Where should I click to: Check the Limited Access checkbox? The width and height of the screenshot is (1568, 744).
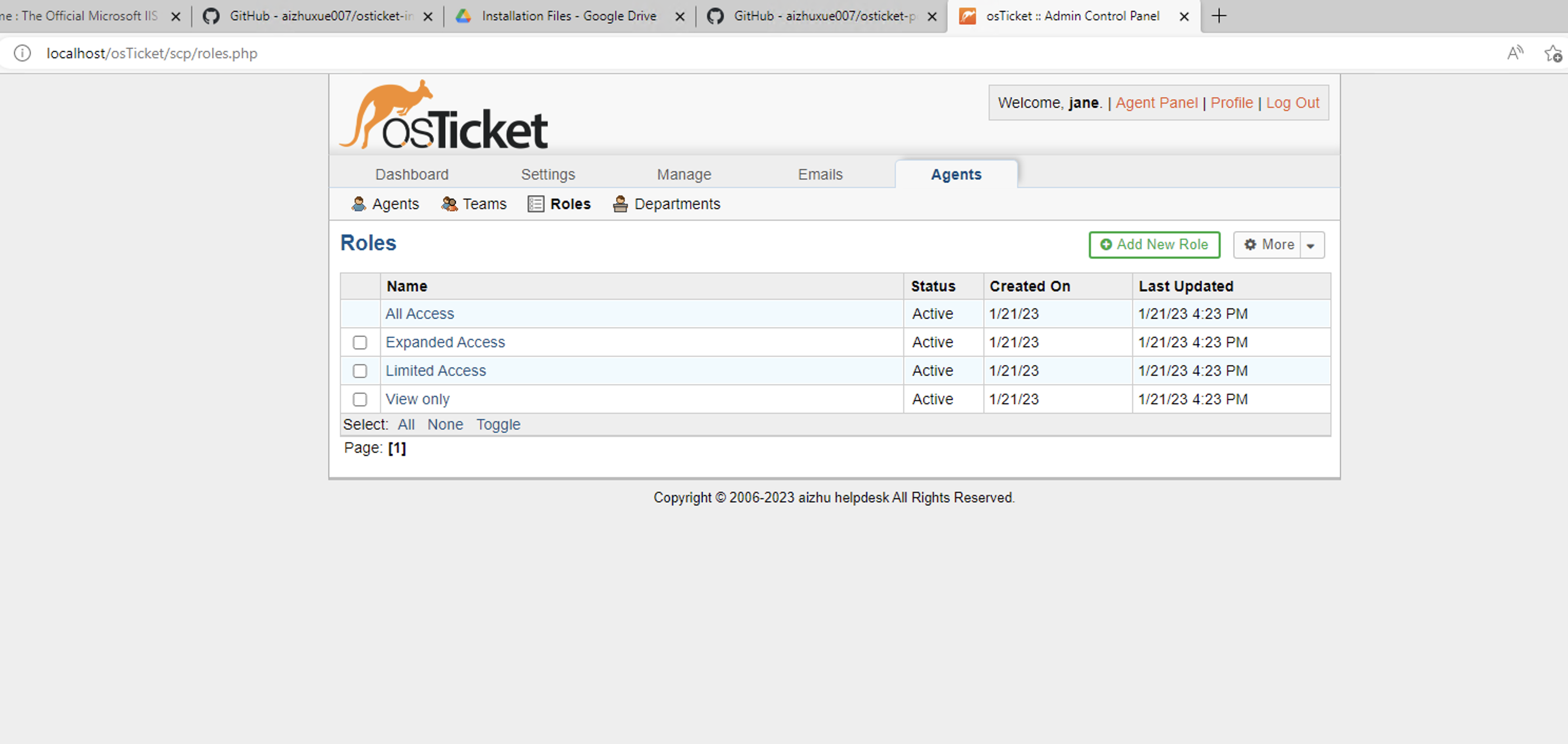click(360, 371)
